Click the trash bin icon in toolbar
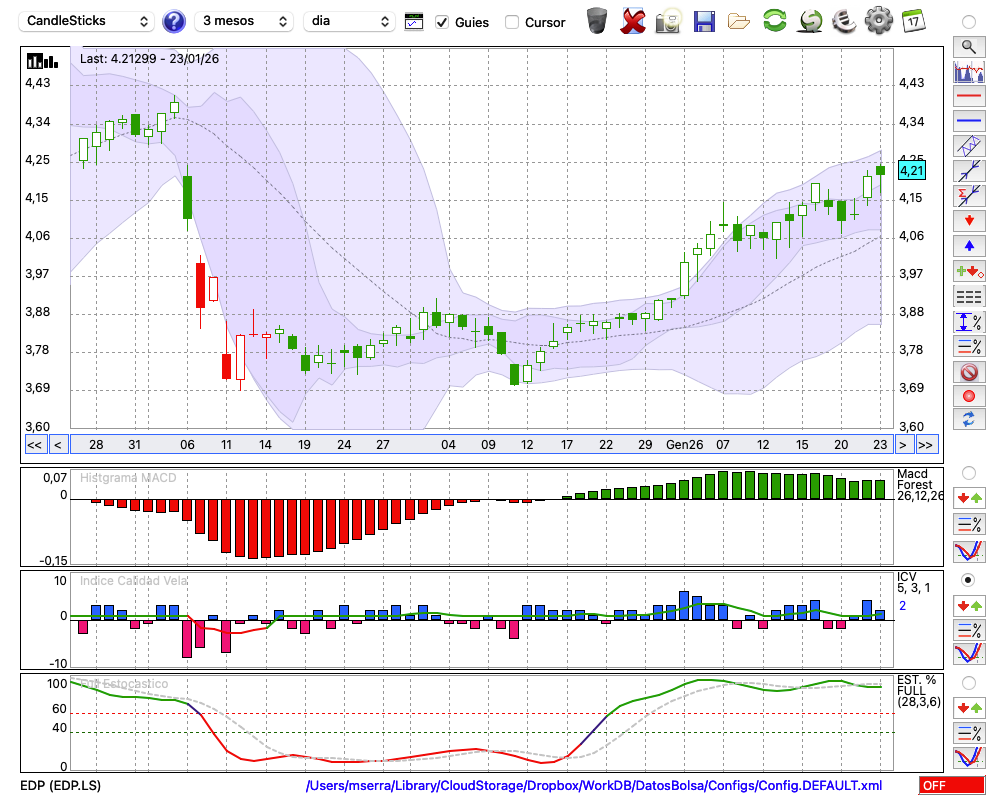Screen dimensions: 1000x800 pos(597,21)
